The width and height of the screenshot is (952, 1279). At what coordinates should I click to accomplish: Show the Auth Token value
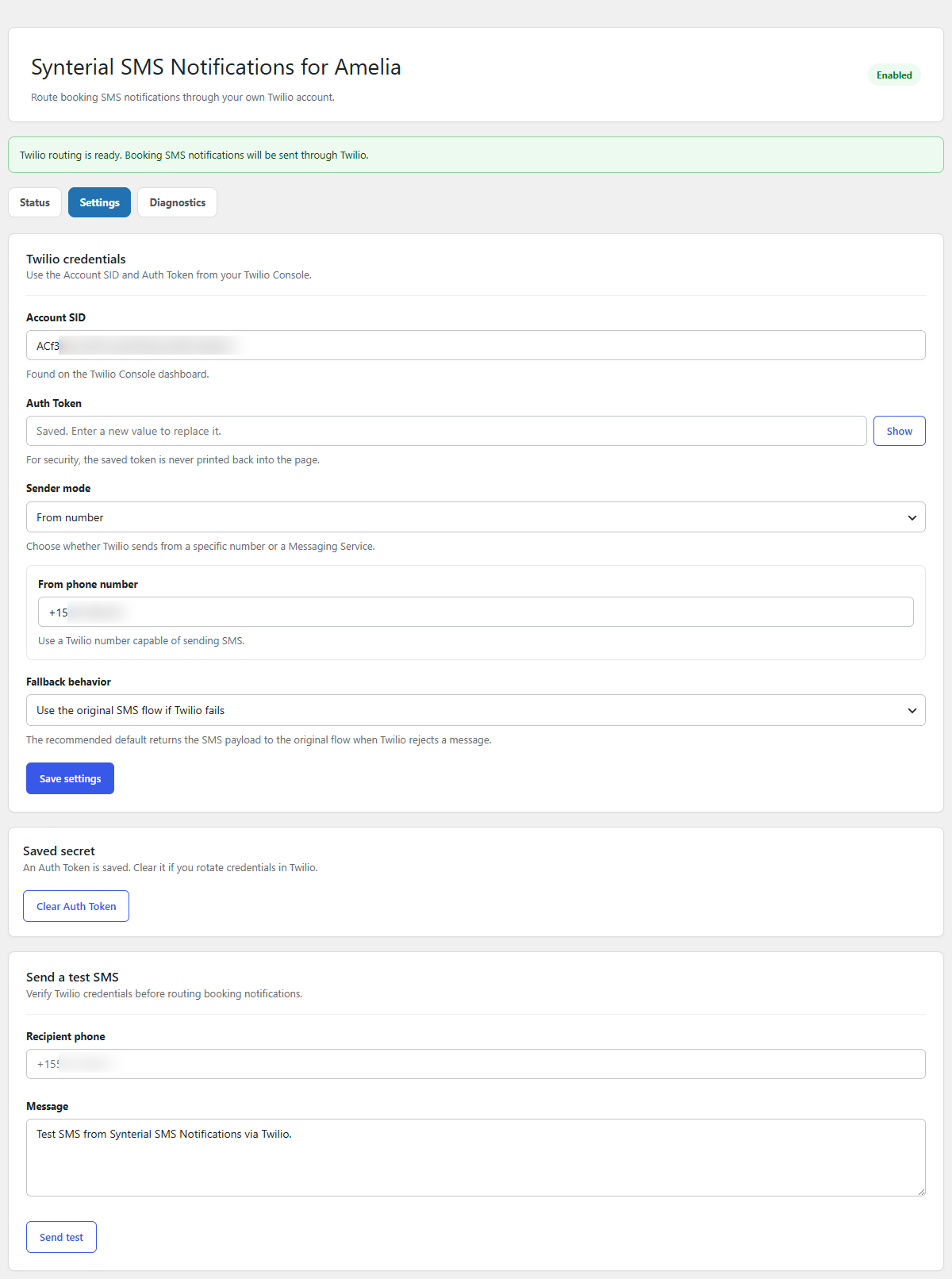(x=899, y=431)
